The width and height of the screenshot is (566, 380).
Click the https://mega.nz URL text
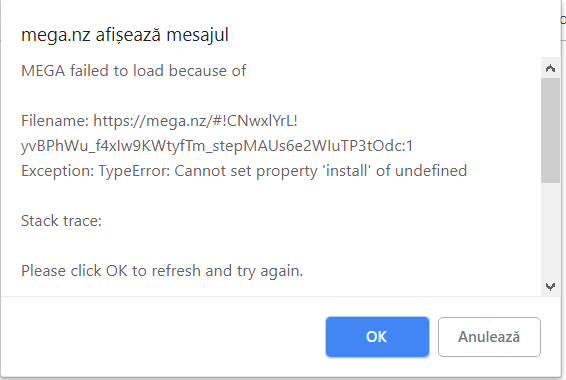pos(195,121)
